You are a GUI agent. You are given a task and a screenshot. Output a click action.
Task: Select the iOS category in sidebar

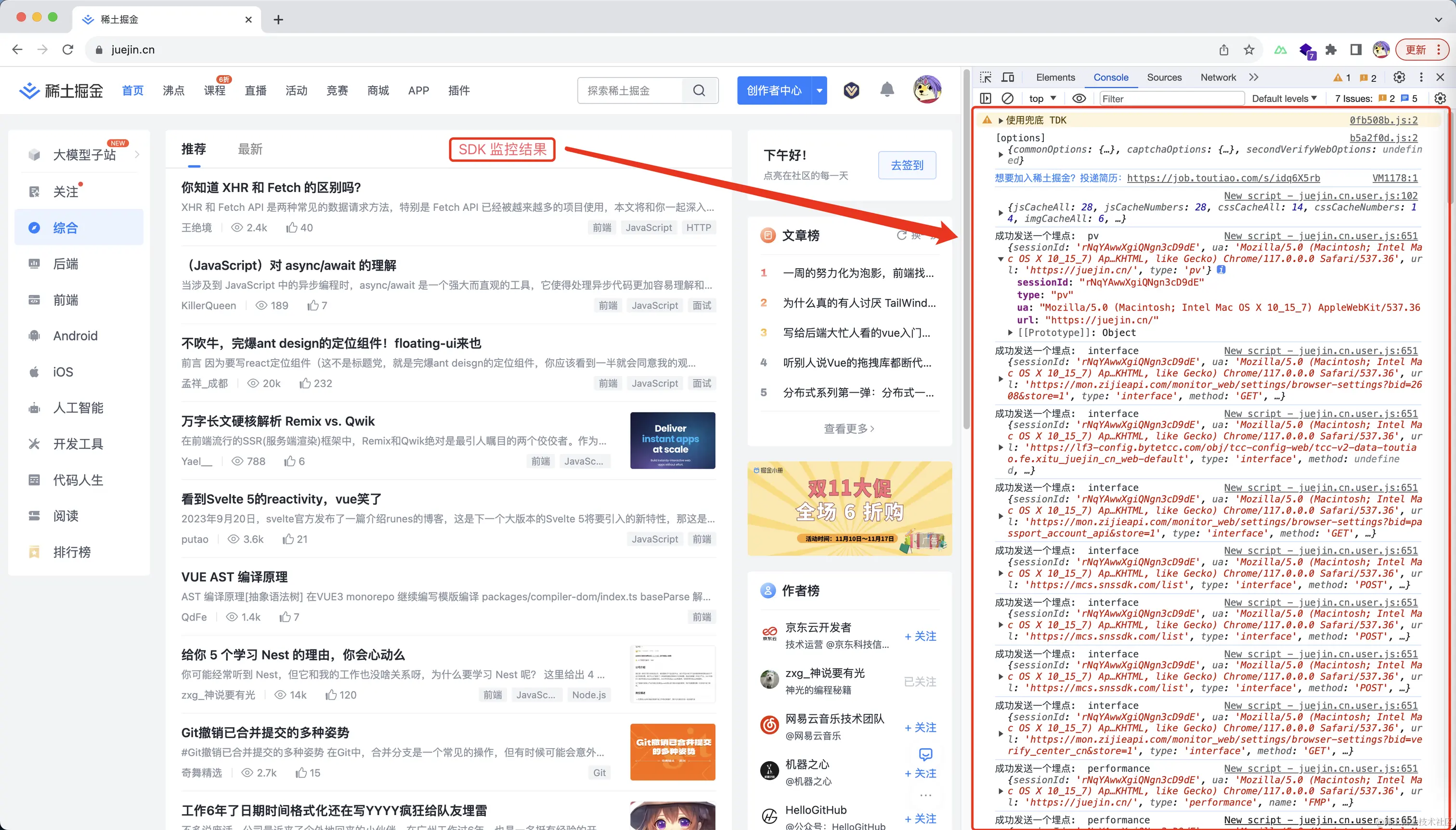78,372
